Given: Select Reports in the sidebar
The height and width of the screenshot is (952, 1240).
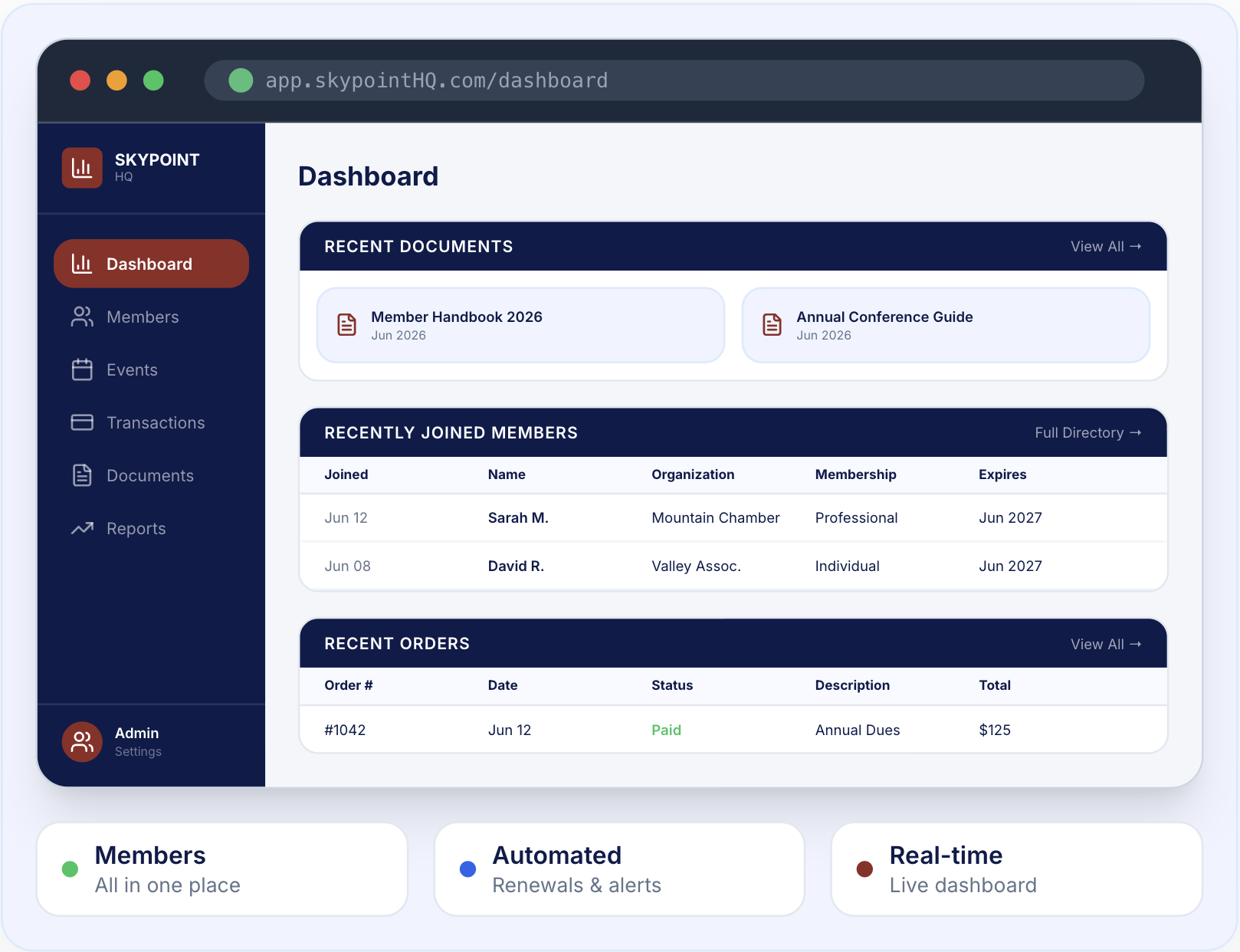Looking at the screenshot, I should pos(151,528).
